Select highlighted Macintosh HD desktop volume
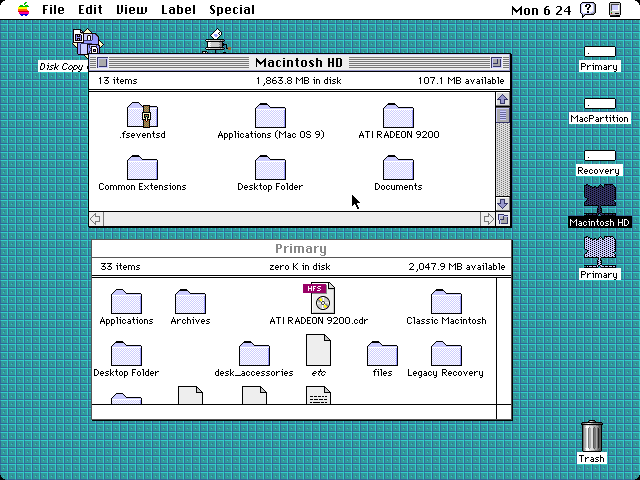The image size is (640, 480). pos(599,200)
